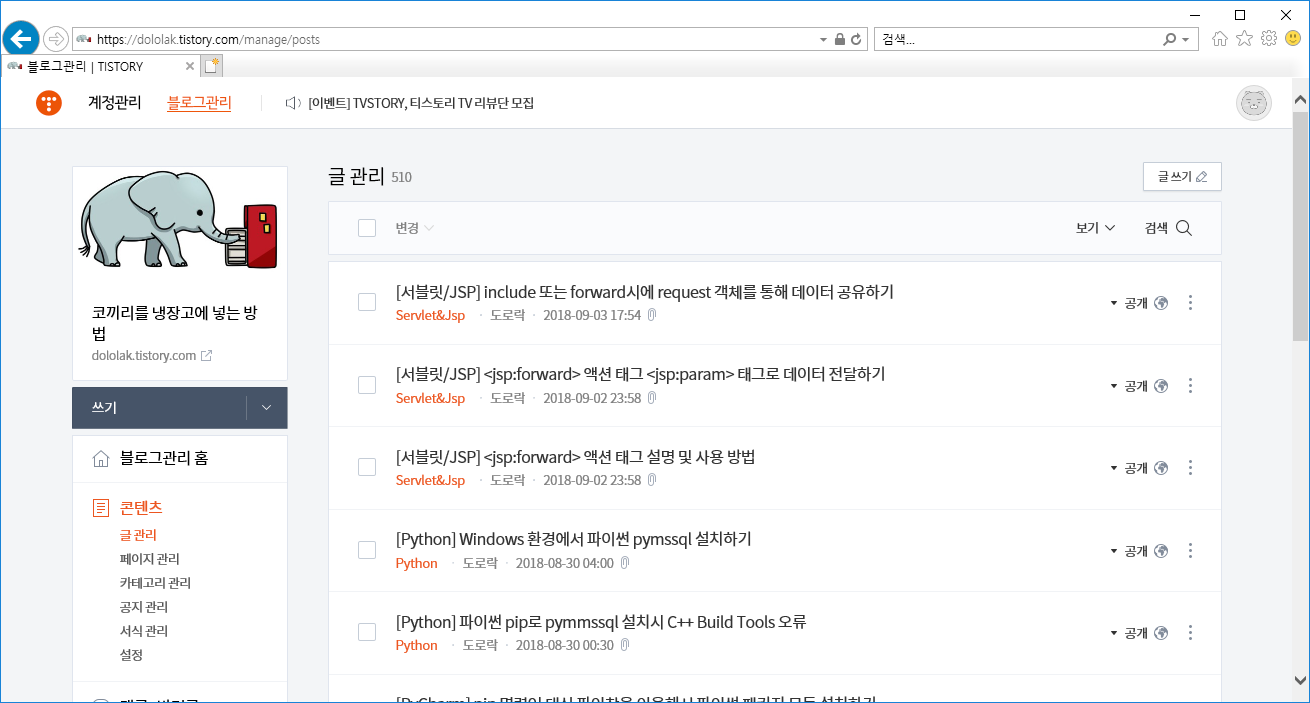This screenshot has width=1310, height=703.
Task: Open 공개 dropdown on C++ Build Tools post
Action: 1129,632
